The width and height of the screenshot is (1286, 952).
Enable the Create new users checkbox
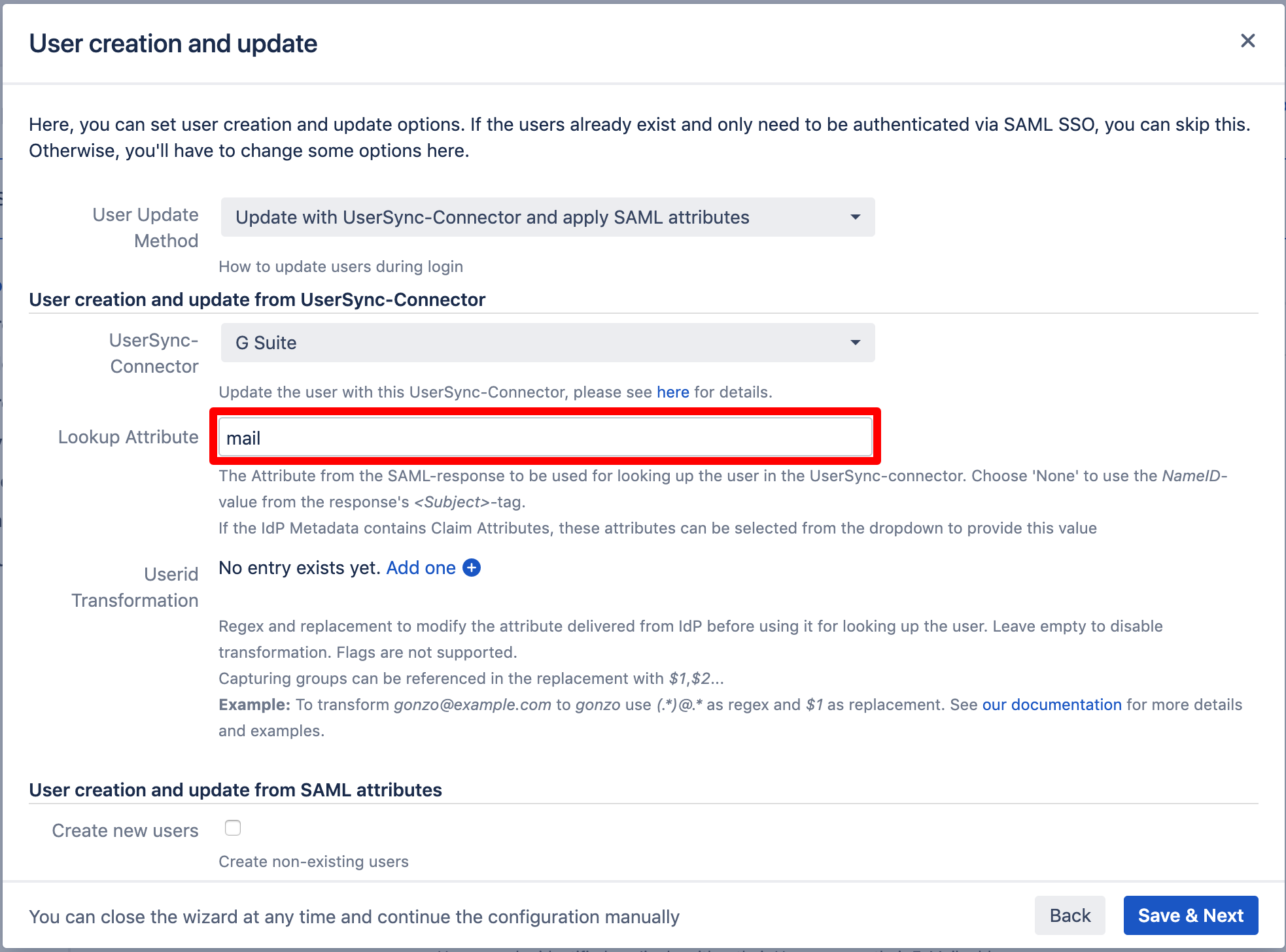click(x=233, y=828)
